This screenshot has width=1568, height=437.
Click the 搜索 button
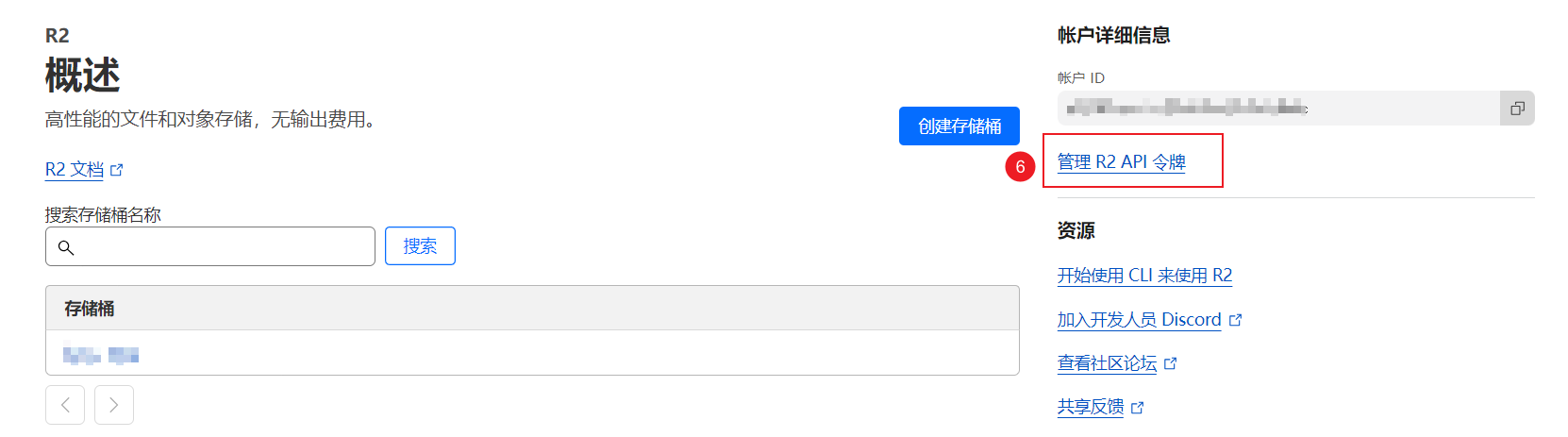(x=420, y=246)
